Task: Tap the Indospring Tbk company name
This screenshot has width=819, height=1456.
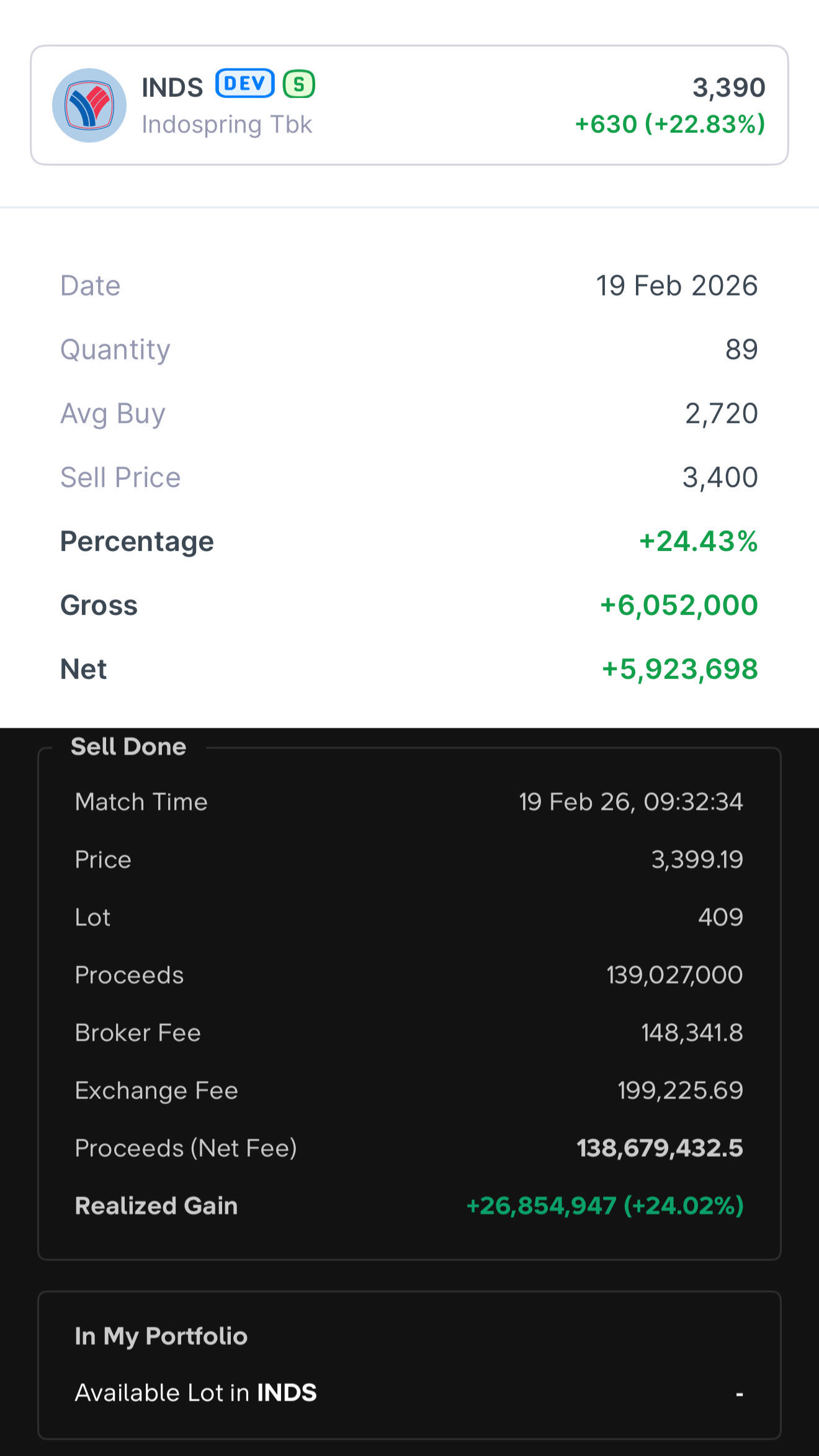Action: [226, 125]
